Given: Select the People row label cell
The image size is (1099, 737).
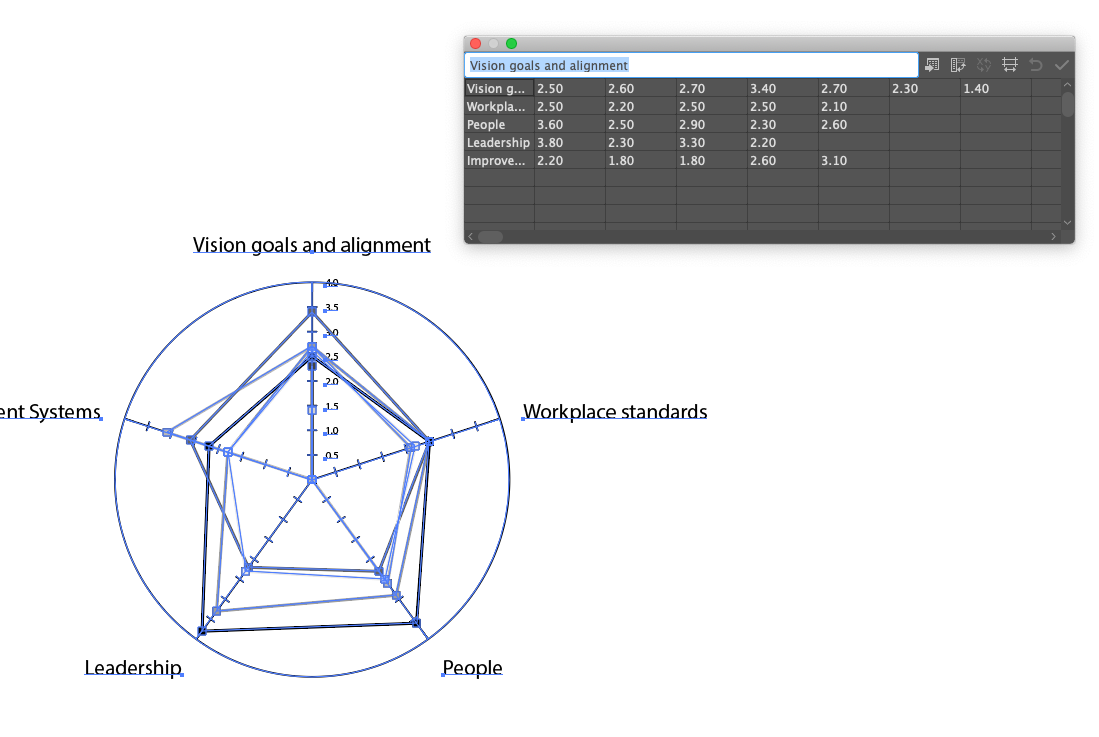Looking at the screenshot, I should point(497,124).
